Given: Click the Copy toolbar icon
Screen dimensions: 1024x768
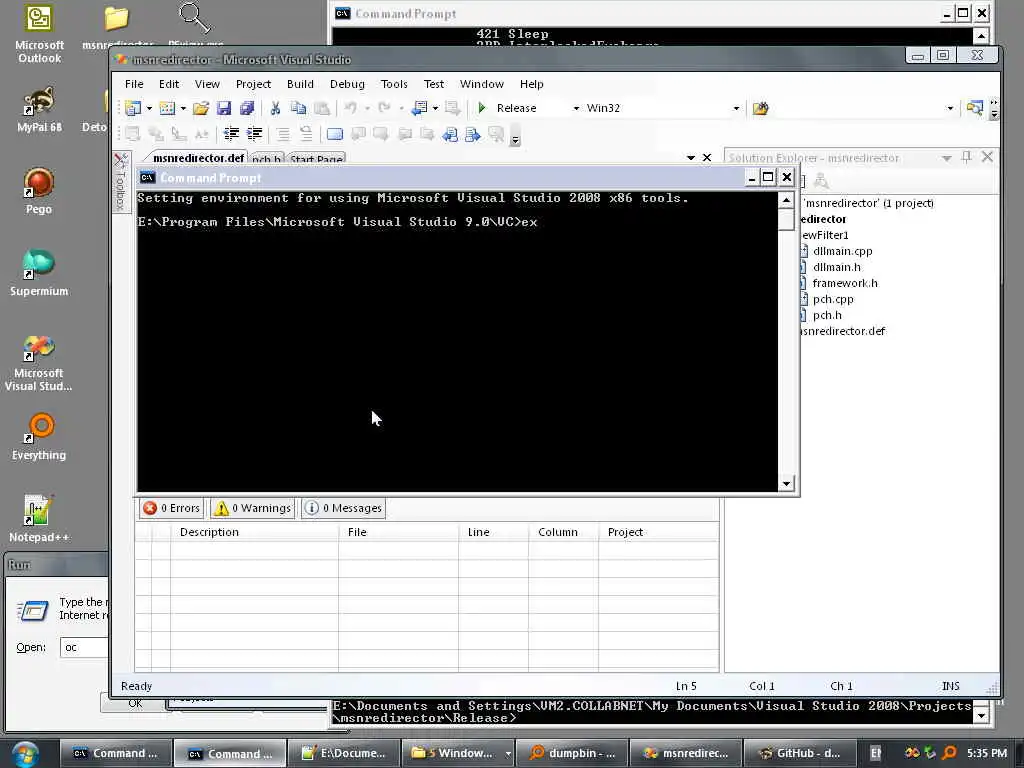Looking at the screenshot, I should [298, 108].
